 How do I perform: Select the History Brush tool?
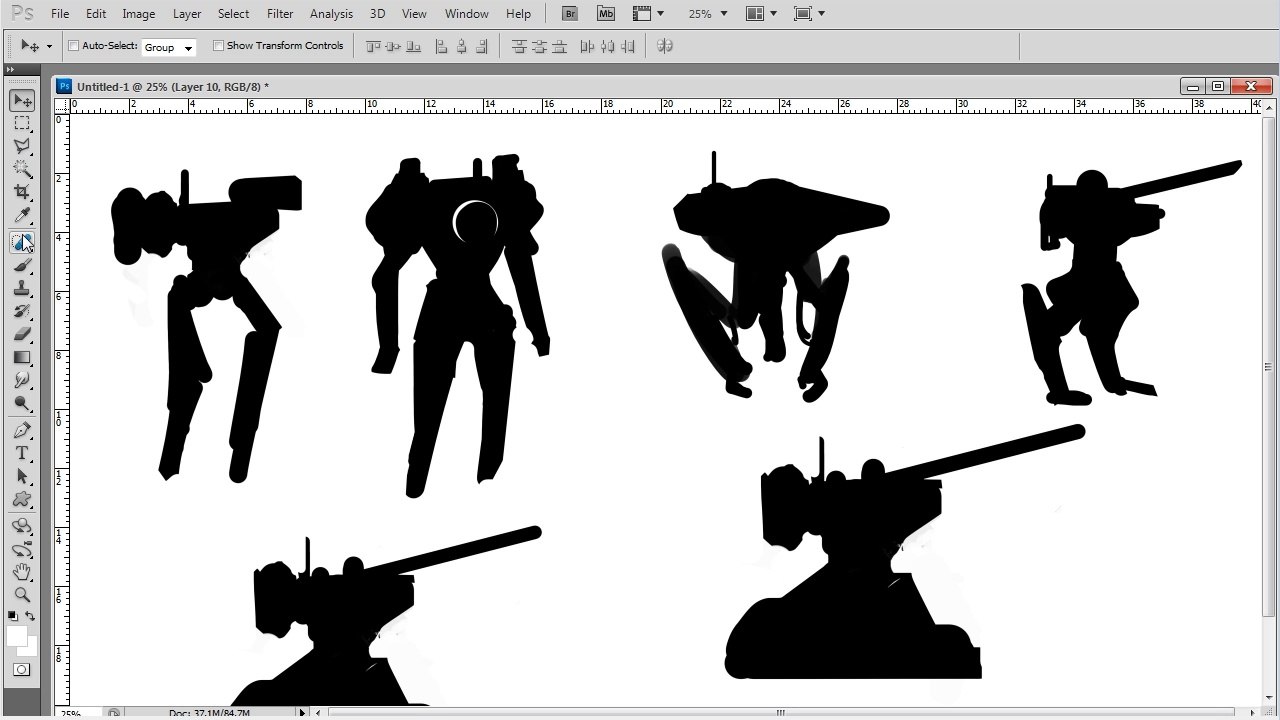(x=22, y=311)
